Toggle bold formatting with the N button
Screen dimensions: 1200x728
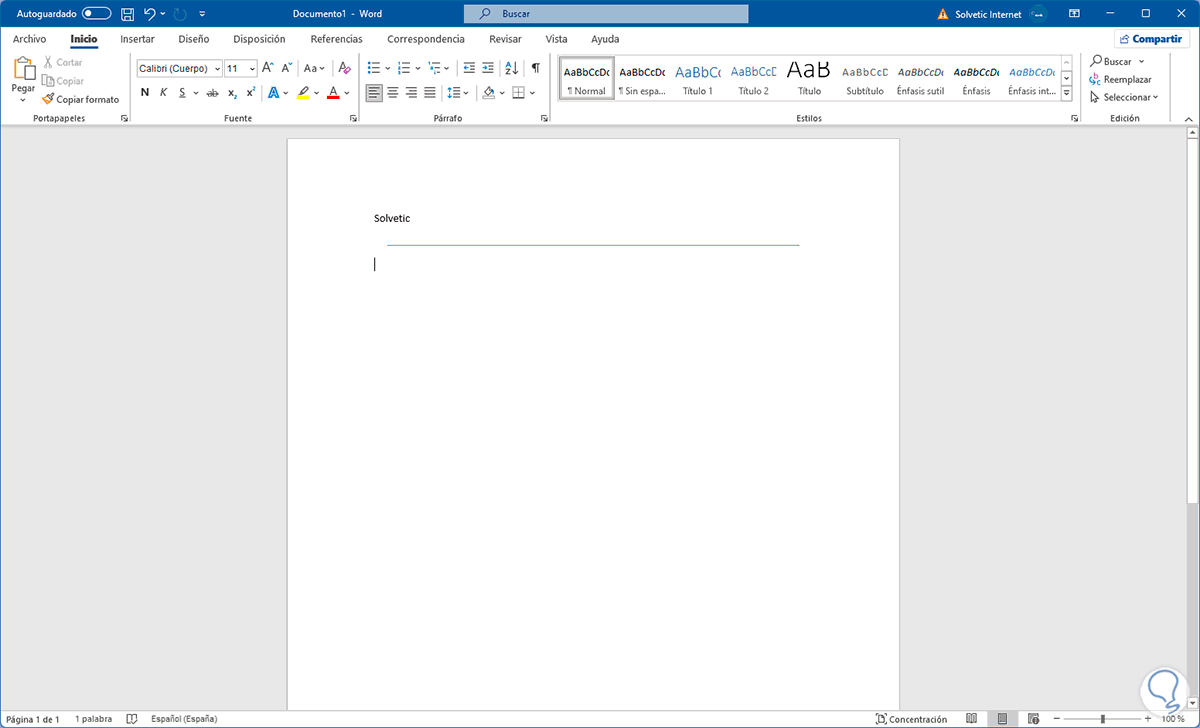145,93
